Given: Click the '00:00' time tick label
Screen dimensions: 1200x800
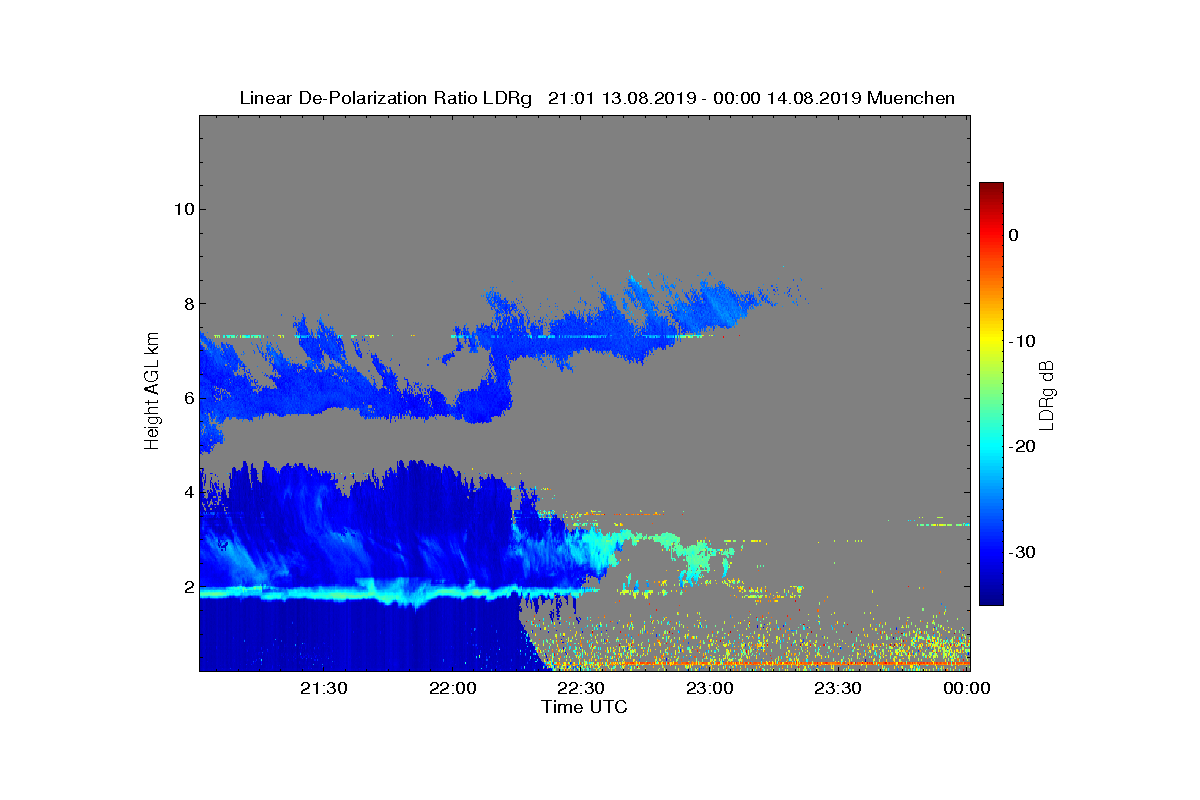Looking at the screenshot, I should click(x=966, y=688).
